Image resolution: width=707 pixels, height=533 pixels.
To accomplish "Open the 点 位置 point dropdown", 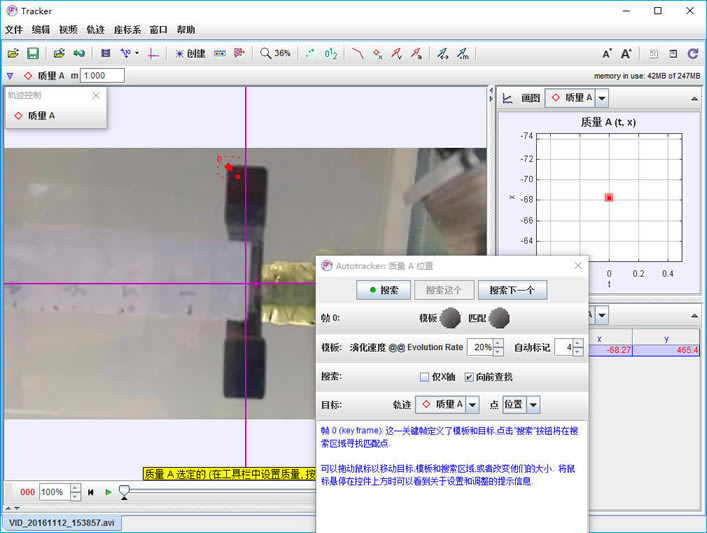I will (533, 405).
